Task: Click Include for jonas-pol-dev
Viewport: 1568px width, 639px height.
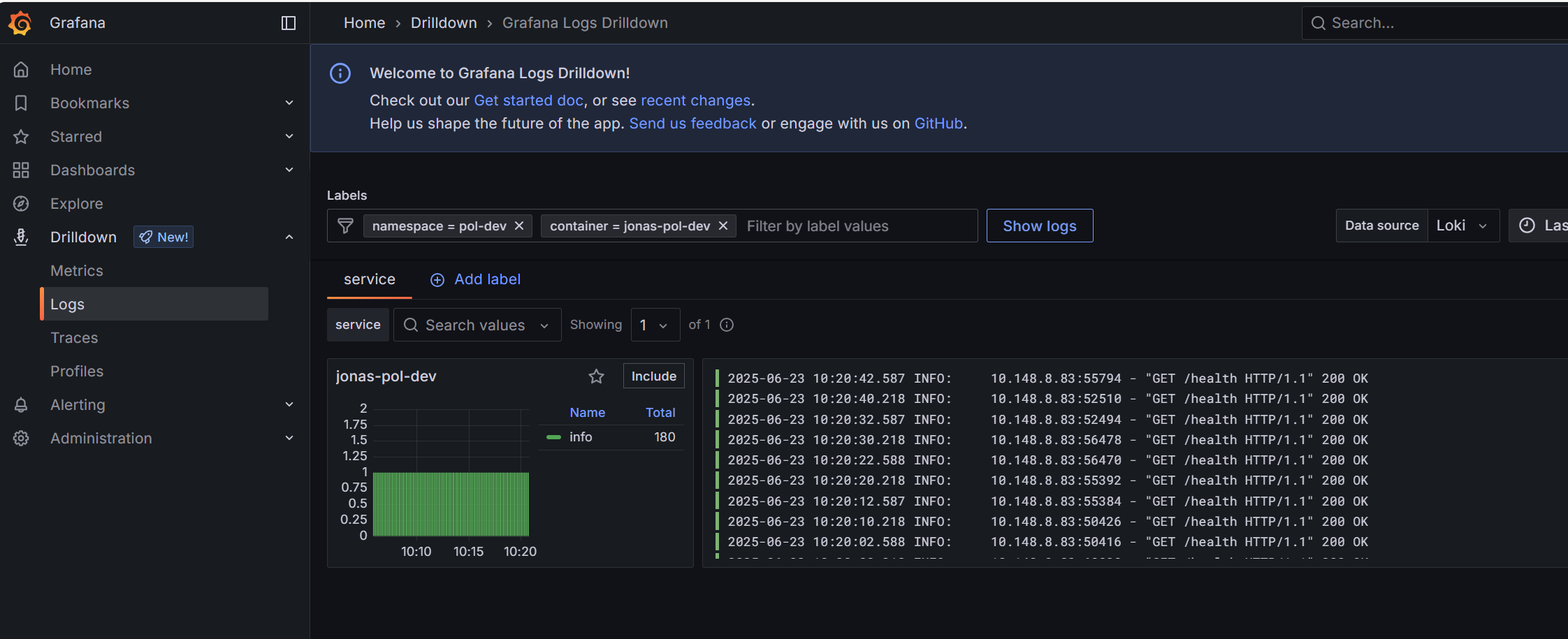Action: point(654,376)
